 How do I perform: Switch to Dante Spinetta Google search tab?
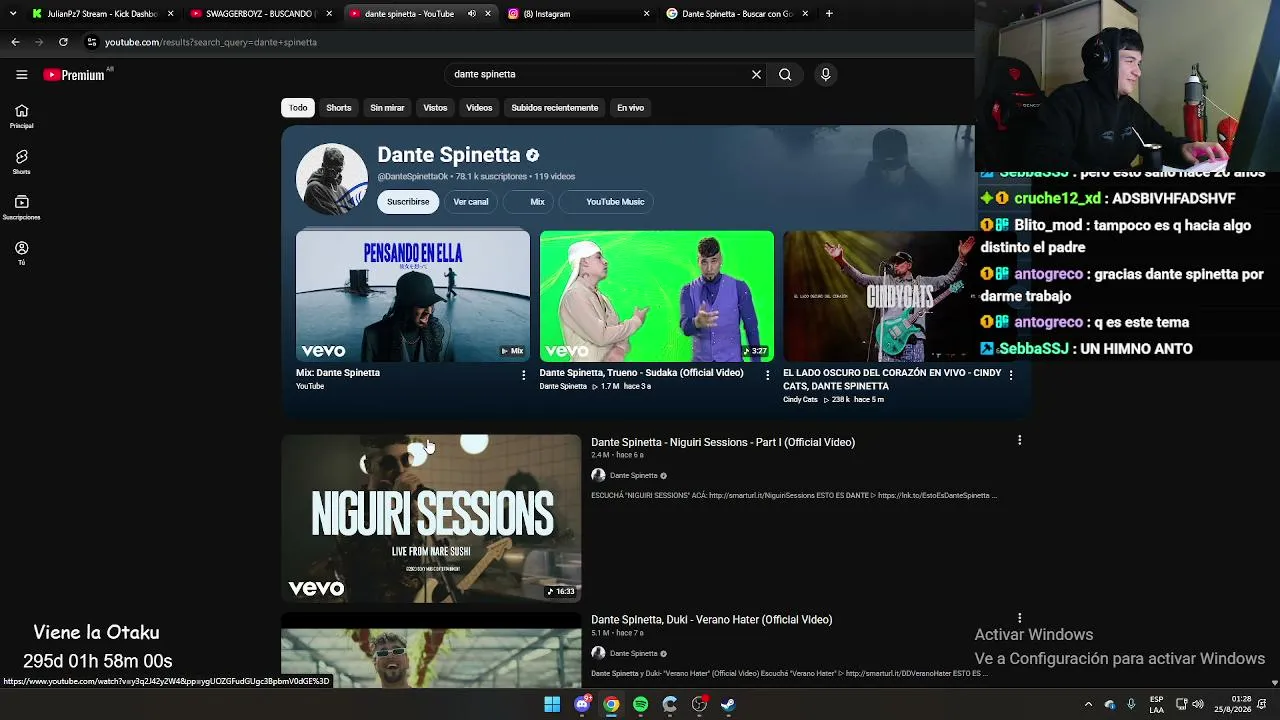(736, 14)
